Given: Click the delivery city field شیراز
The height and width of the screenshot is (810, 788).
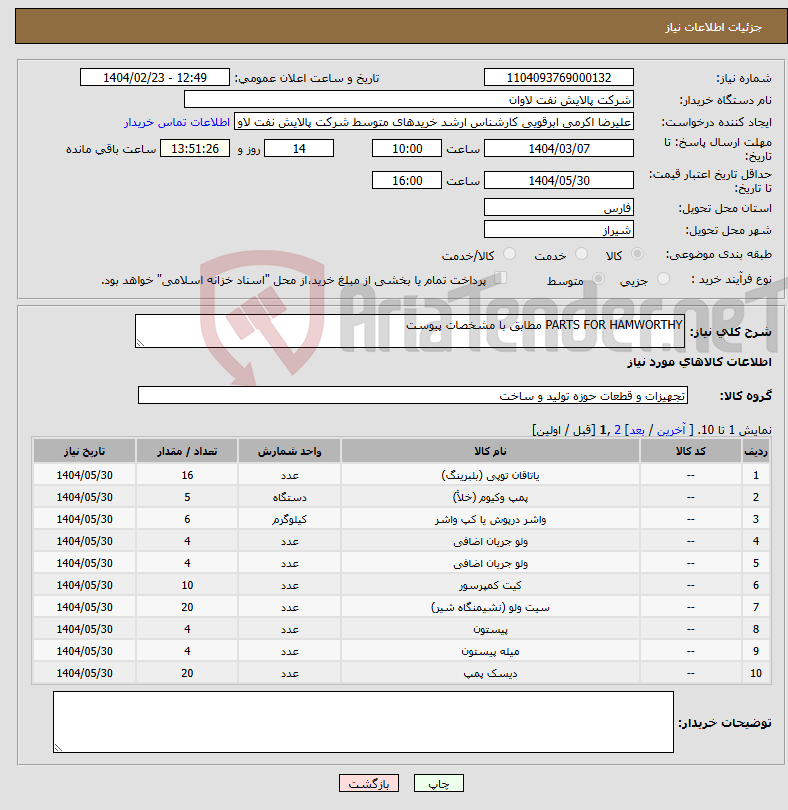Looking at the screenshot, I should (559, 230).
